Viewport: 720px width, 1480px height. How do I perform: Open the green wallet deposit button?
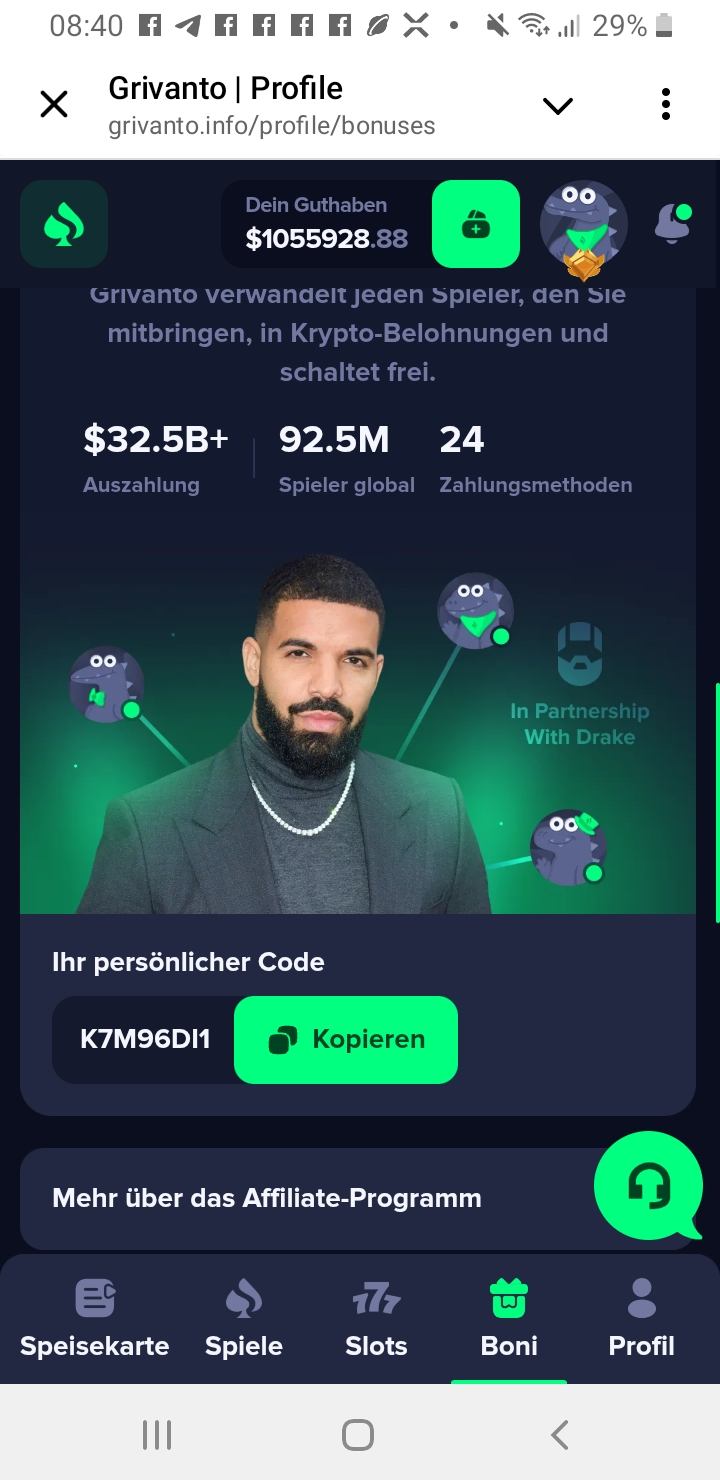point(476,224)
